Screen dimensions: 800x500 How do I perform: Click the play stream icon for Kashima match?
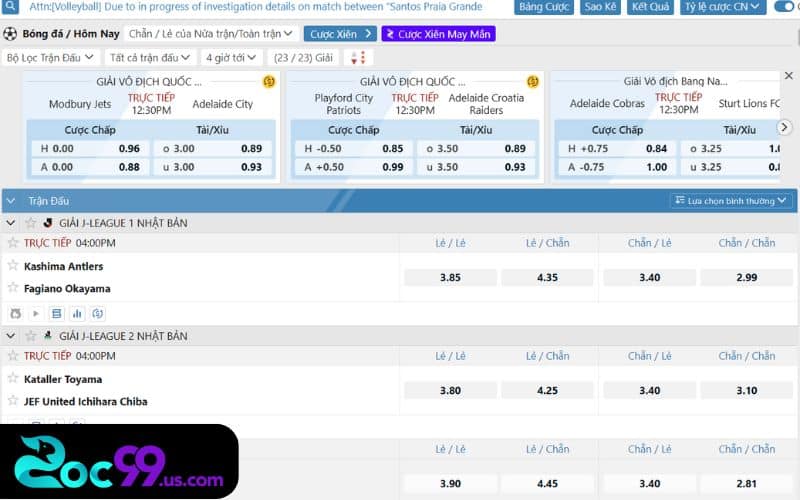[36, 313]
